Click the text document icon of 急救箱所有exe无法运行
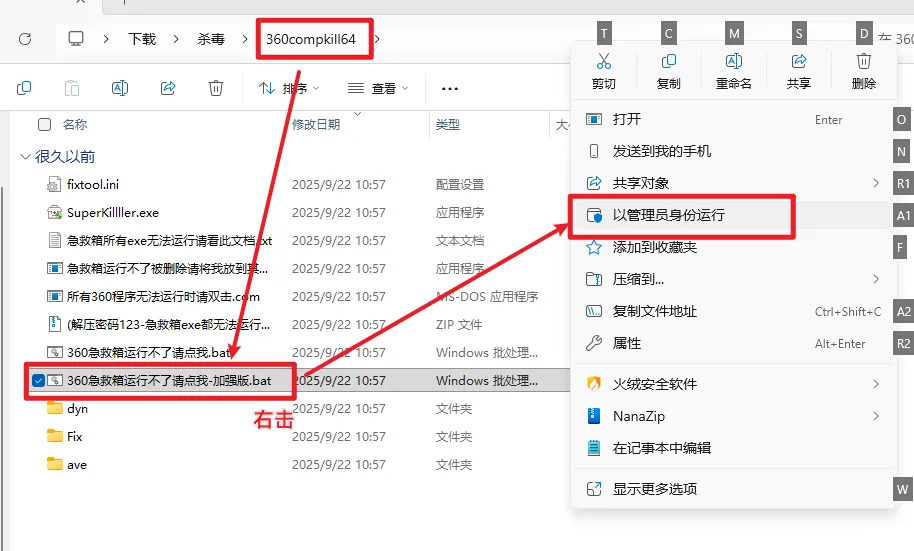This screenshot has width=914, height=551. tap(54, 240)
